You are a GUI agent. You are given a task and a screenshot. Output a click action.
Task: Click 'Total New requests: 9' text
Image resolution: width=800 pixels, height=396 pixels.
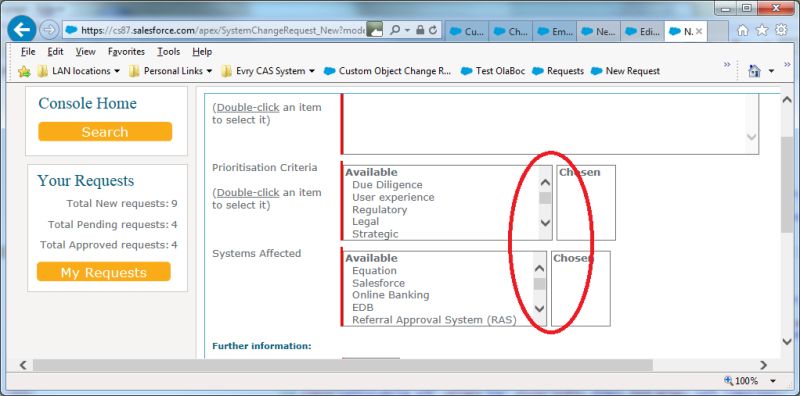pyautogui.click(x=122, y=204)
